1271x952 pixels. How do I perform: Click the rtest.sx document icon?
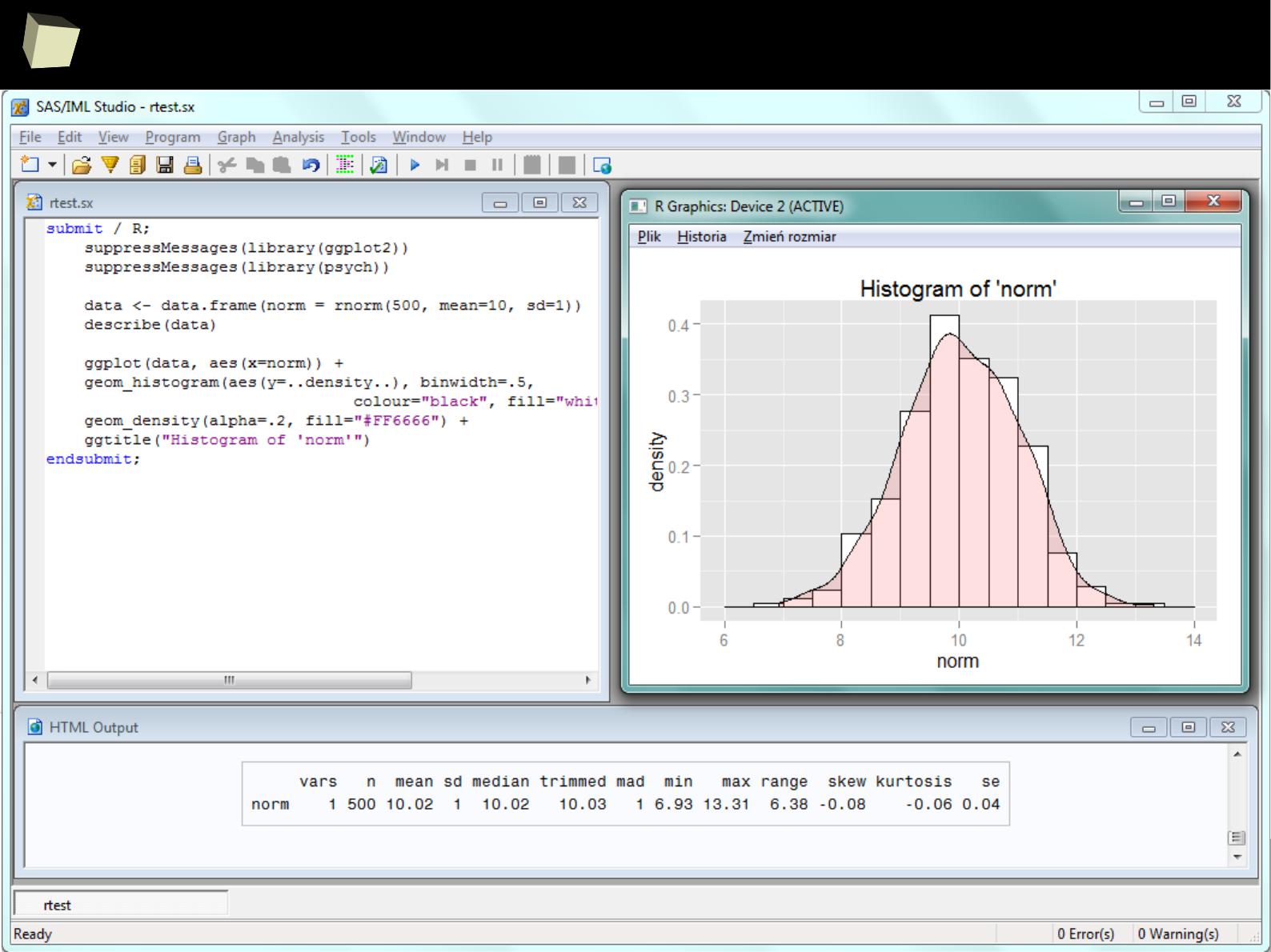[34, 202]
